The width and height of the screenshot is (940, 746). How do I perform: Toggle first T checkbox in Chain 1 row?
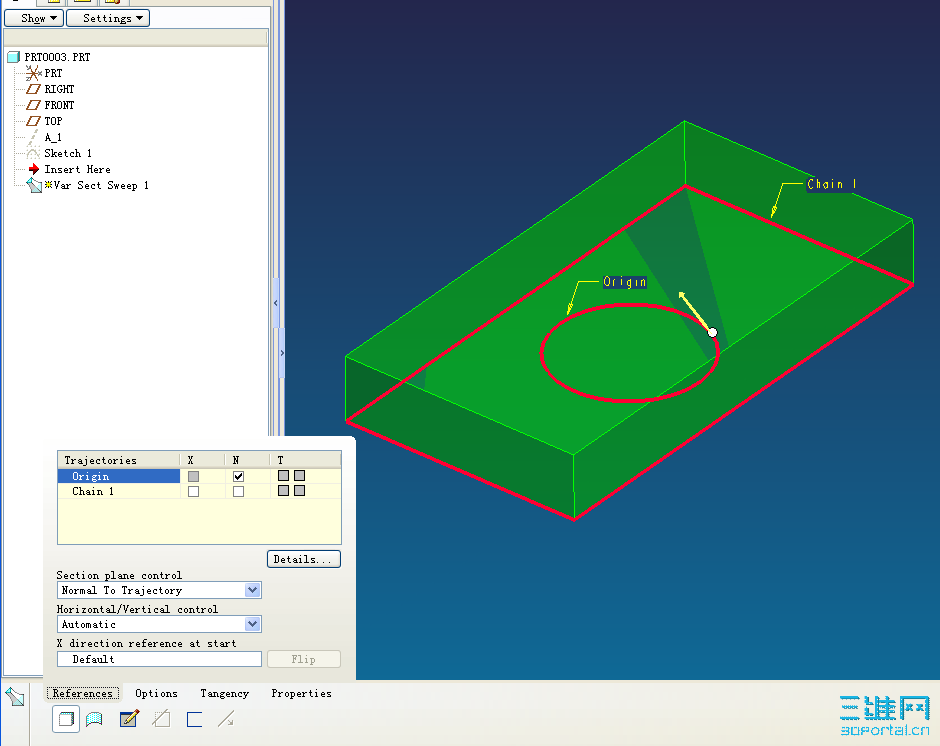click(284, 491)
